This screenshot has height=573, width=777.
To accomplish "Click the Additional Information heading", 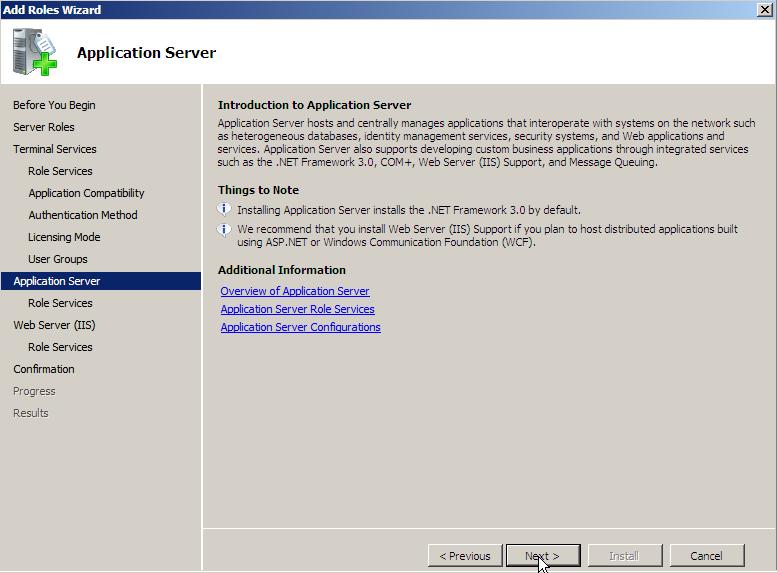I will [x=281, y=270].
